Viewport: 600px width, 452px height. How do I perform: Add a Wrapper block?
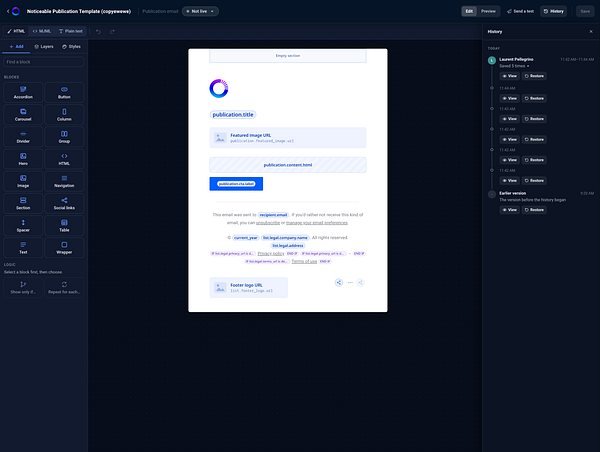[x=64, y=248]
